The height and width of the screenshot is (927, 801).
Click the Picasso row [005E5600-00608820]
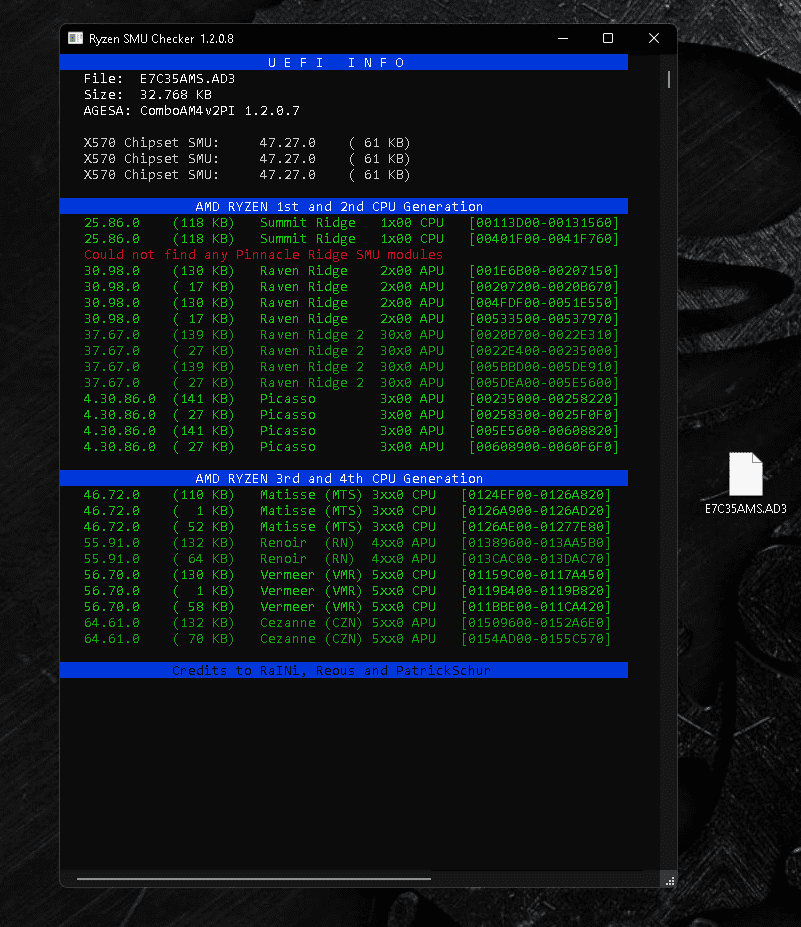coord(351,430)
